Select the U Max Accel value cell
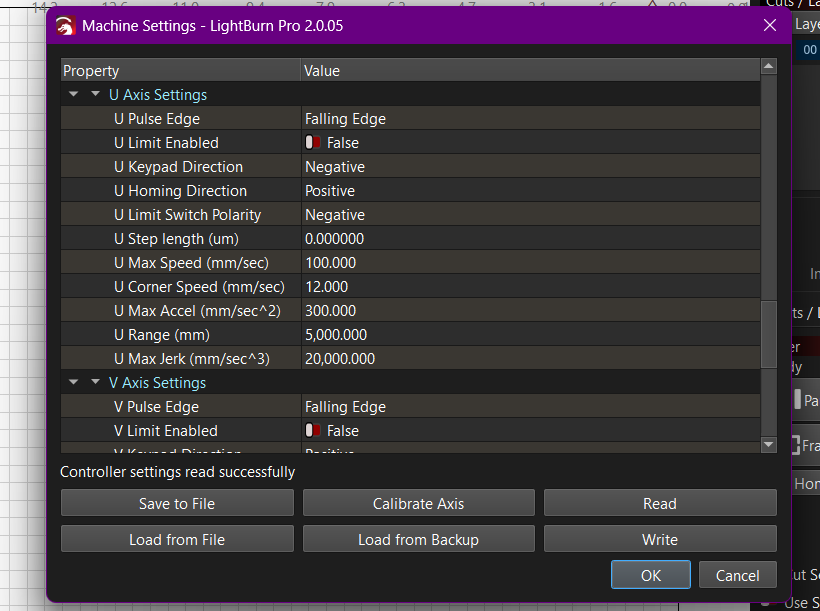Screen dimensions: 820x611 click(x=530, y=311)
